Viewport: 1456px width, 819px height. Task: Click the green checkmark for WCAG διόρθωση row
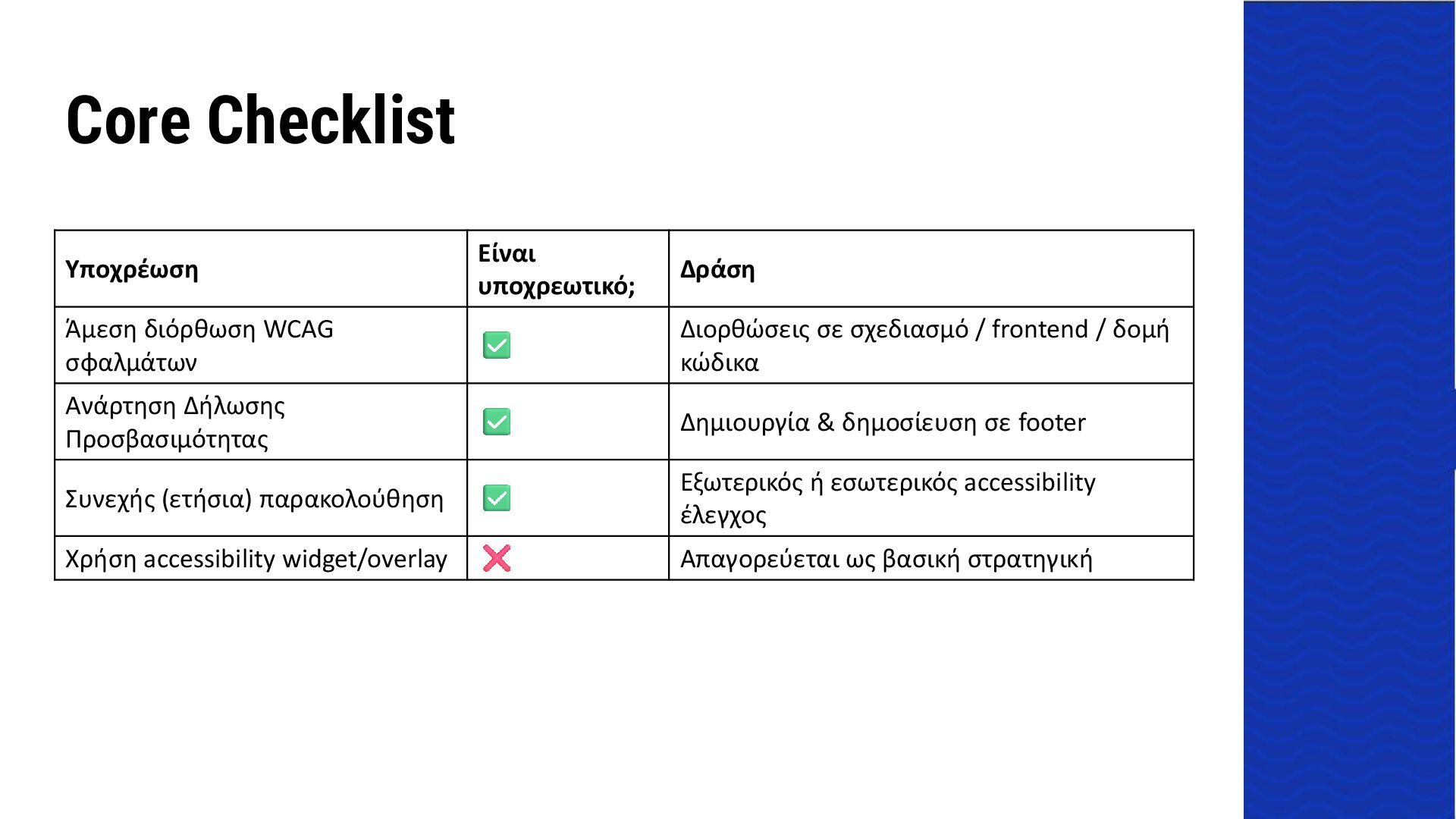[497, 345]
